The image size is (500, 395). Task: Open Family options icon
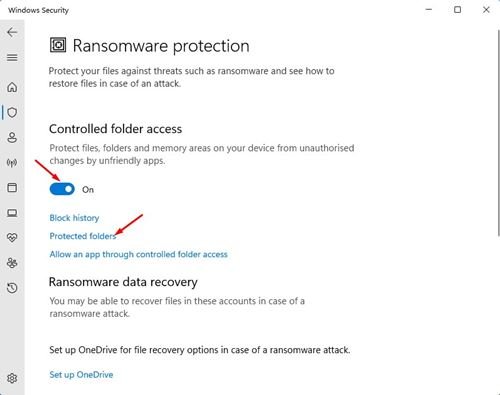(12, 263)
